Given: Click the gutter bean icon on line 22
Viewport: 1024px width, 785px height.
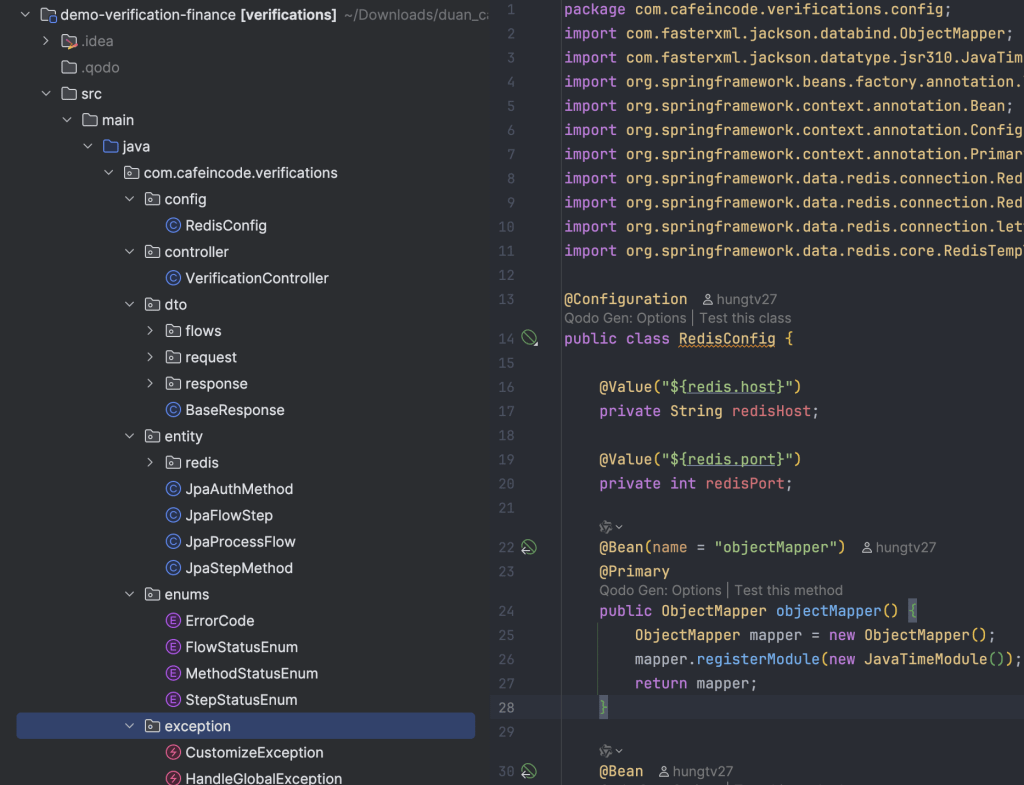Looking at the screenshot, I should click(529, 547).
